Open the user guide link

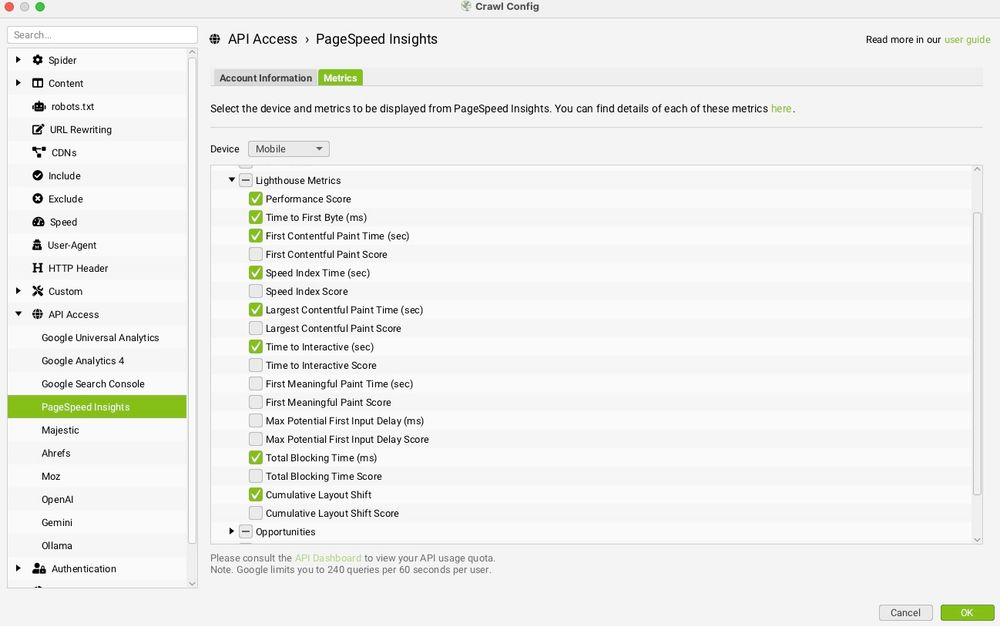tap(967, 40)
